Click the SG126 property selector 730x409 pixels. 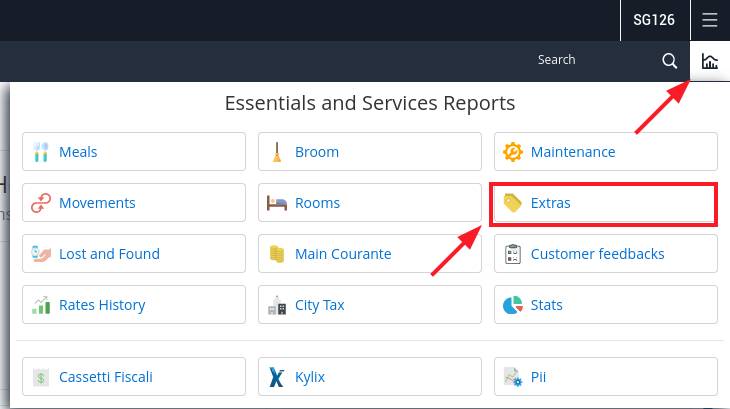[x=654, y=20]
